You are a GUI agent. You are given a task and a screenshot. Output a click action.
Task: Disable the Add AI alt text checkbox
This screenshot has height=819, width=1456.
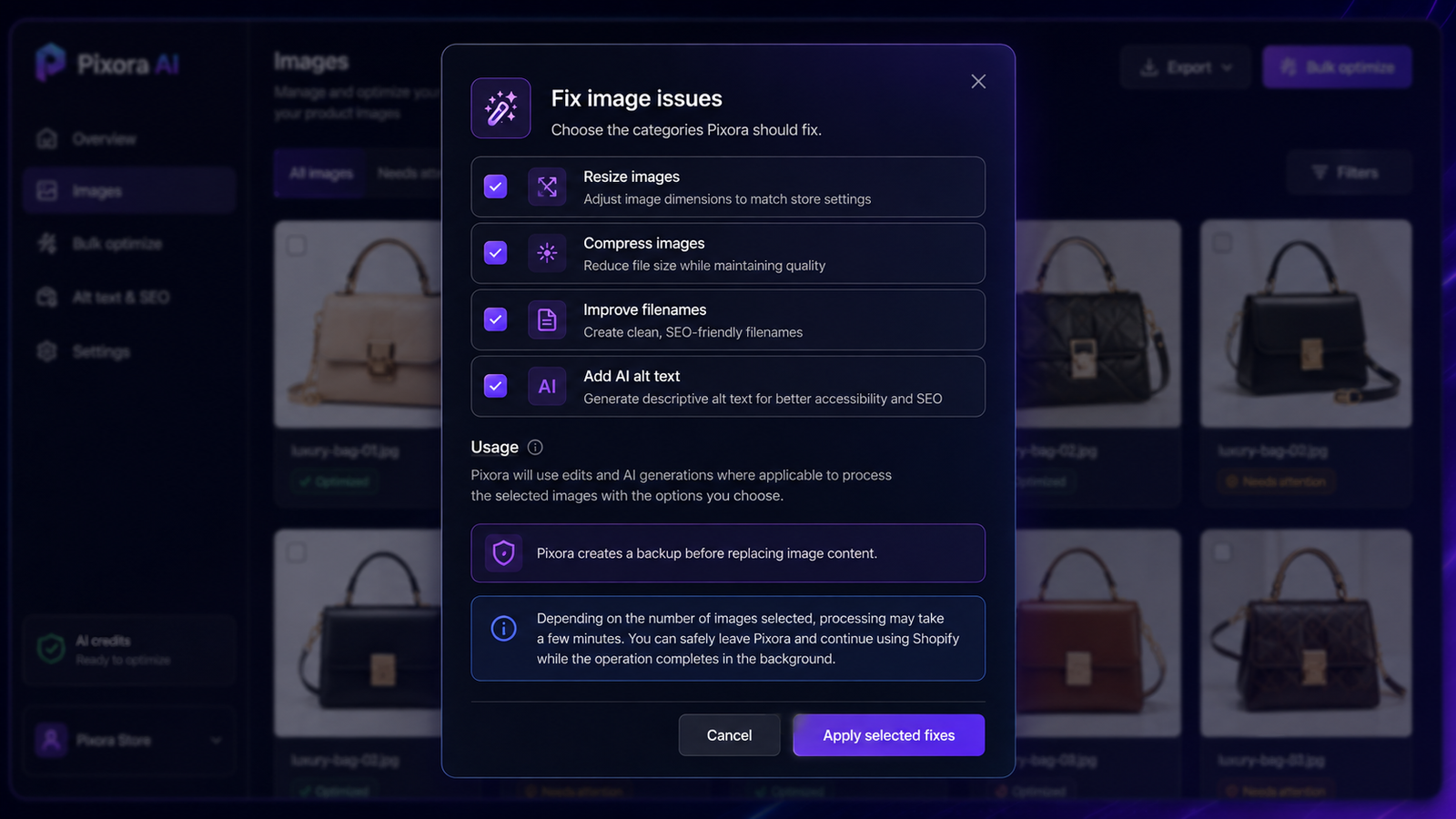(x=495, y=386)
